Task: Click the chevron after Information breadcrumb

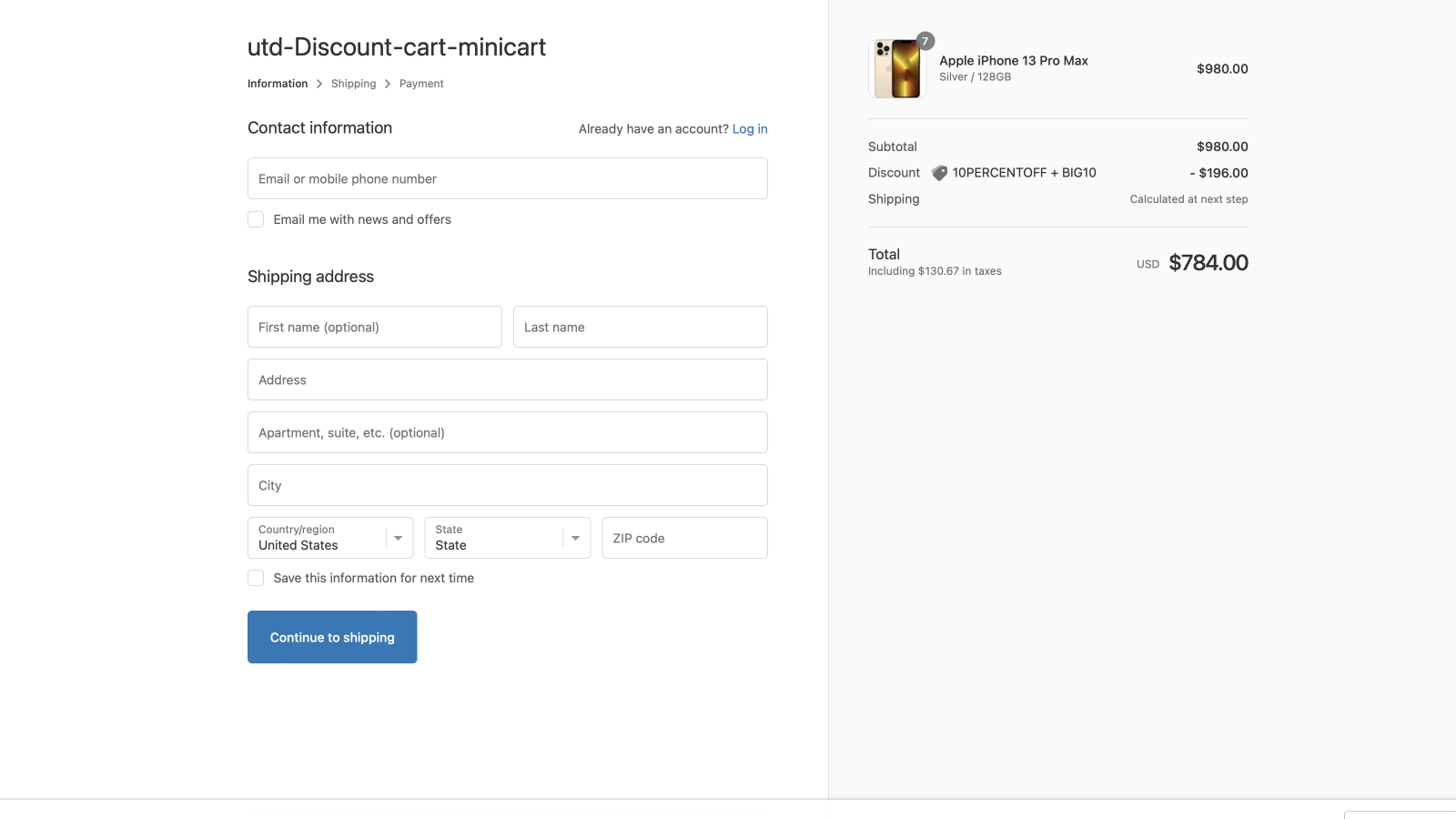Action: tap(319, 83)
